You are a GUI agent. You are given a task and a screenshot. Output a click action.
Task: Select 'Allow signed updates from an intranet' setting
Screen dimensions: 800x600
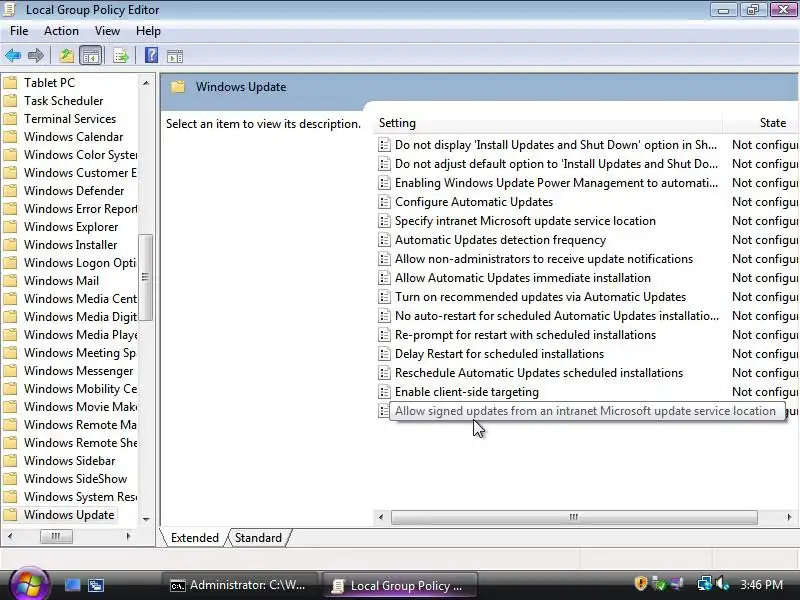pos(585,411)
